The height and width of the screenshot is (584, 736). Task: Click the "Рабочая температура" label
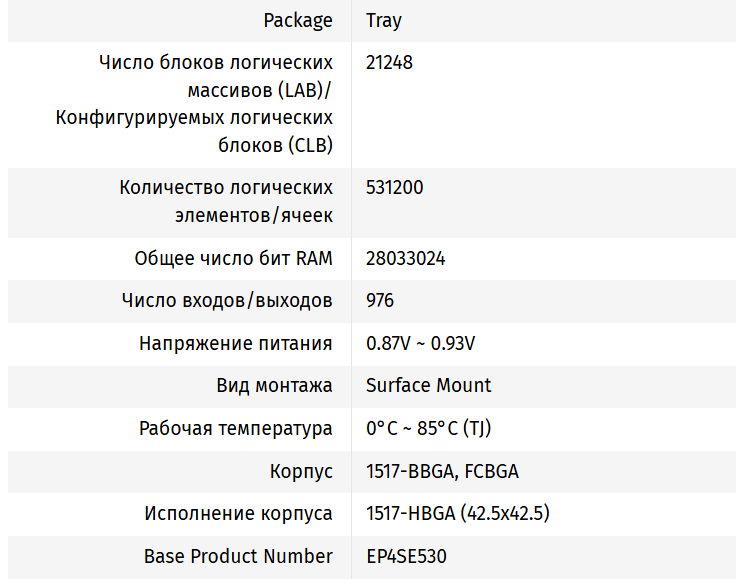click(236, 428)
